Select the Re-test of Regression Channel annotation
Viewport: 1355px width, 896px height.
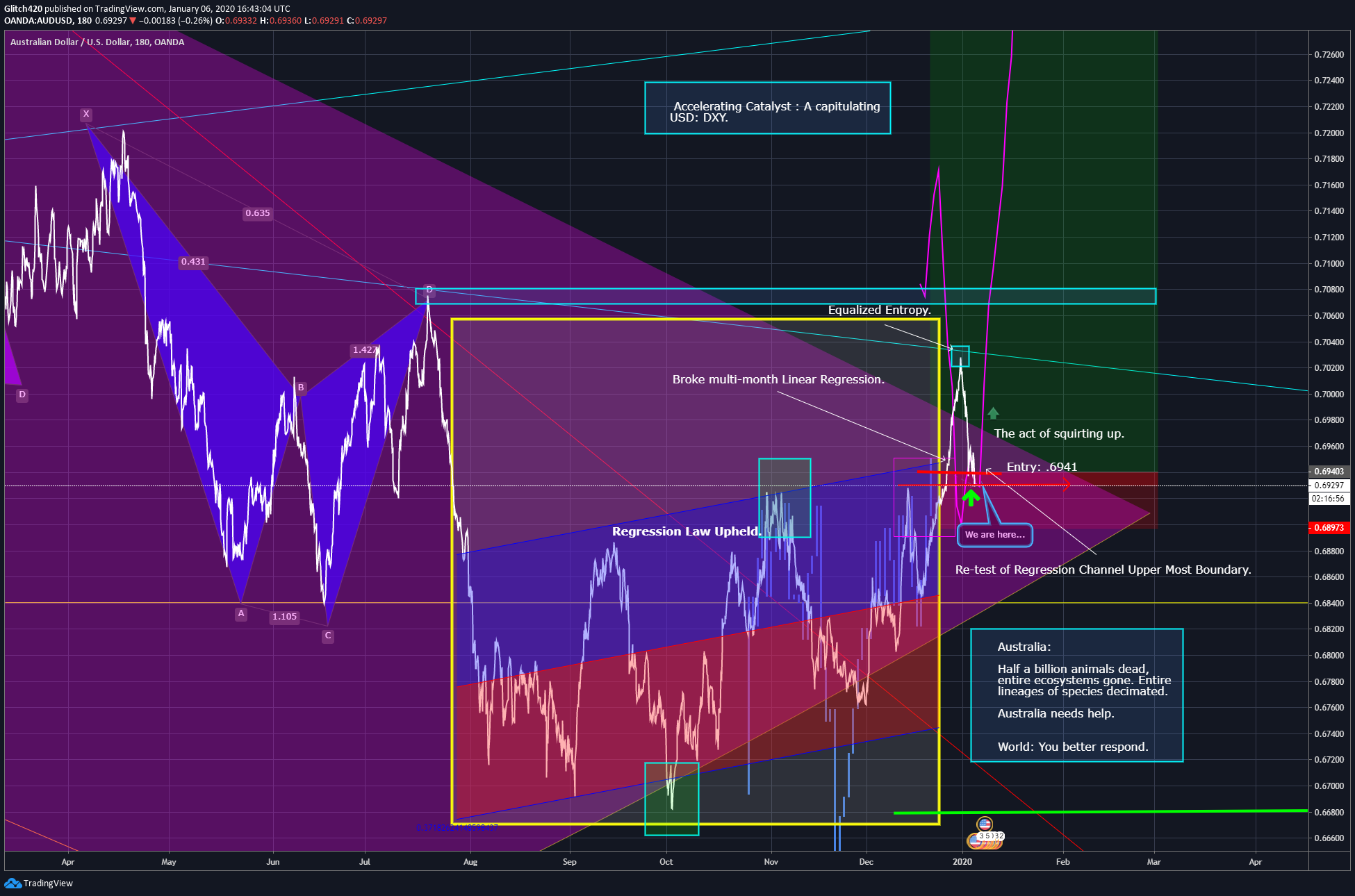point(1103,570)
